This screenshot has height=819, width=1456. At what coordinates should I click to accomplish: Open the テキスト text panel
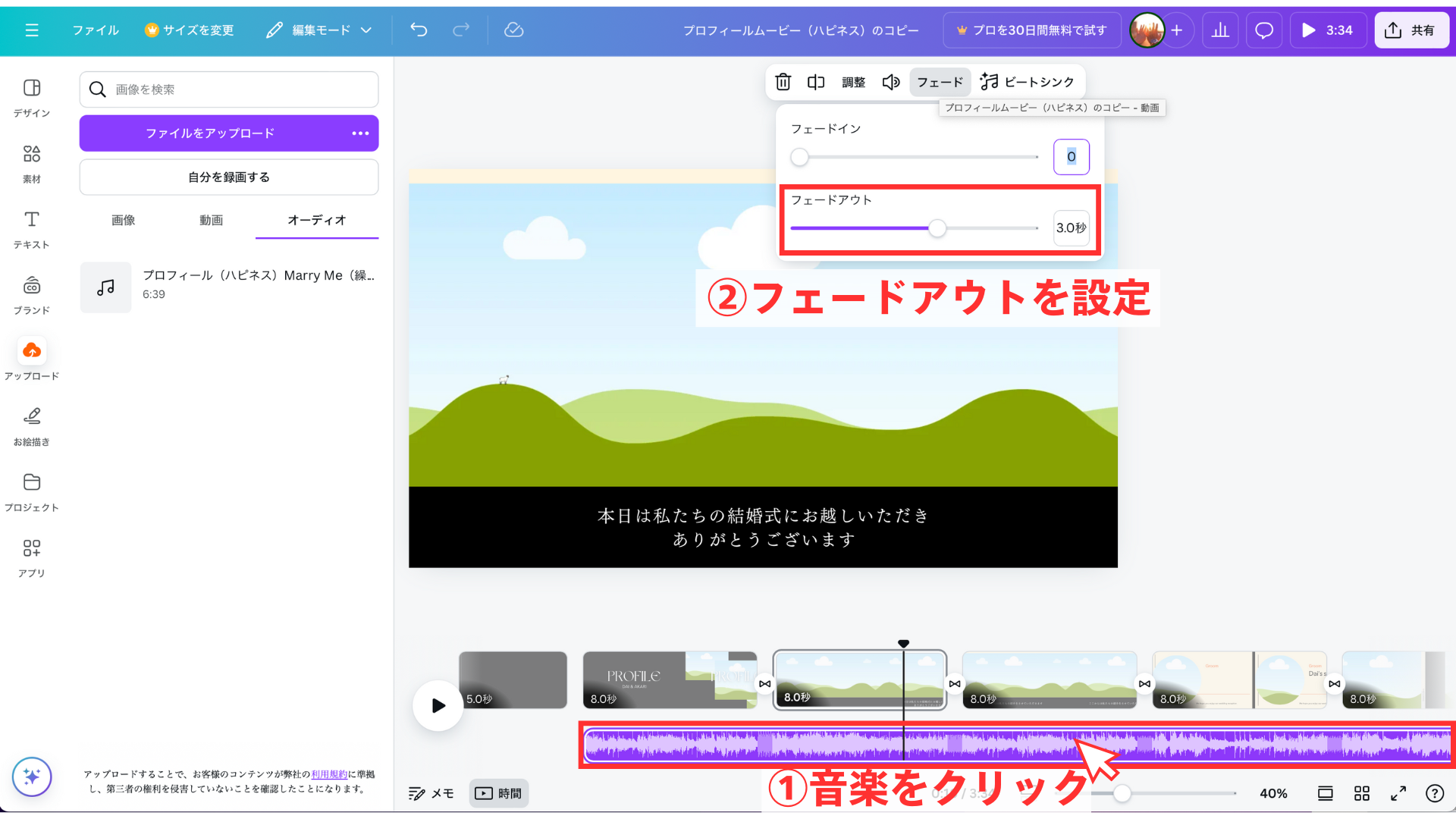click(32, 230)
